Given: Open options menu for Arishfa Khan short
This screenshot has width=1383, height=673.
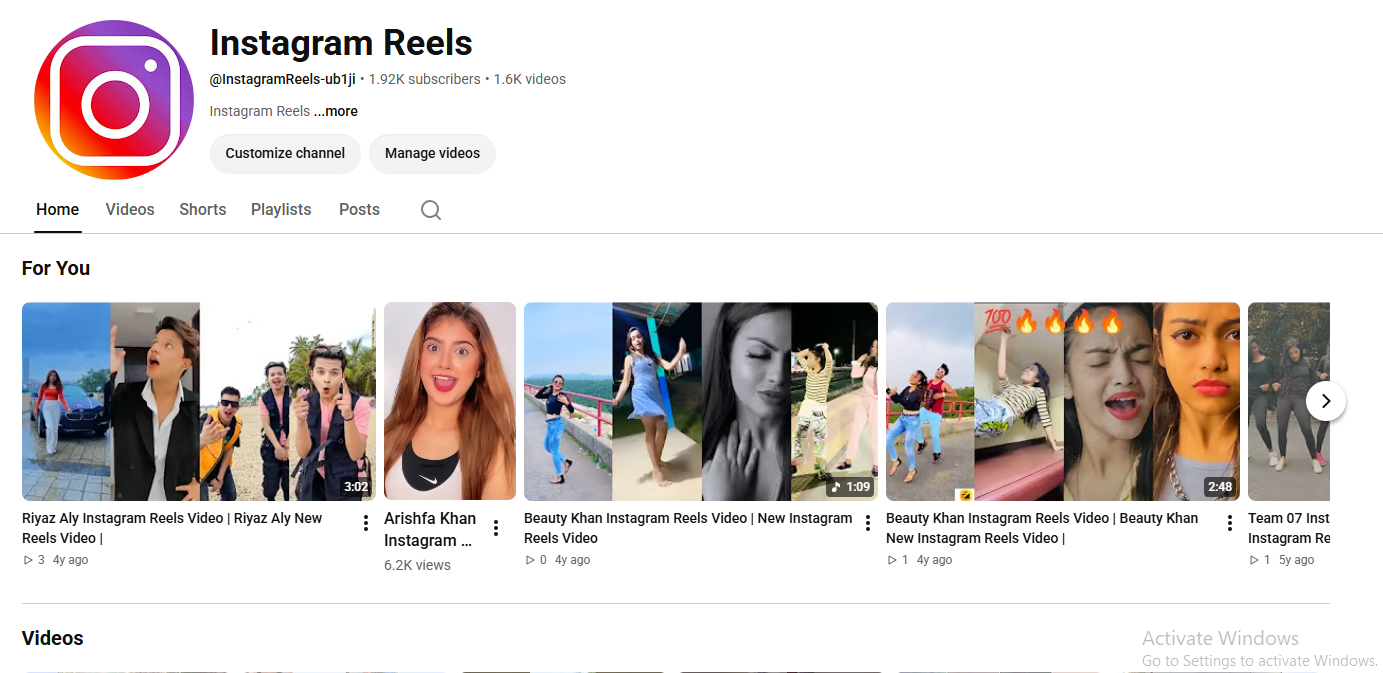Looking at the screenshot, I should pyautogui.click(x=496, y=528).
